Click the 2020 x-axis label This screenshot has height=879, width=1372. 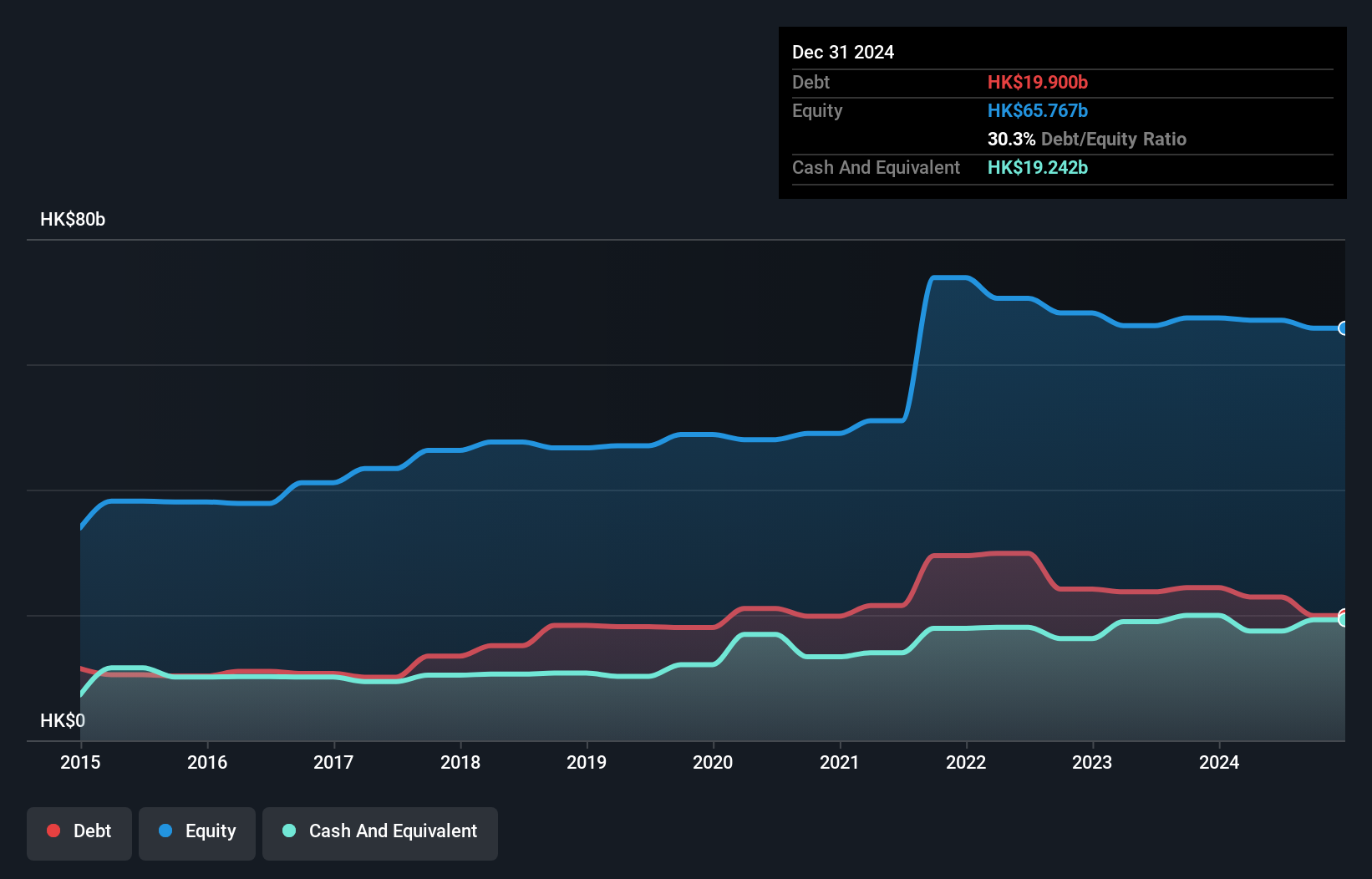click(x=713, y=762)
